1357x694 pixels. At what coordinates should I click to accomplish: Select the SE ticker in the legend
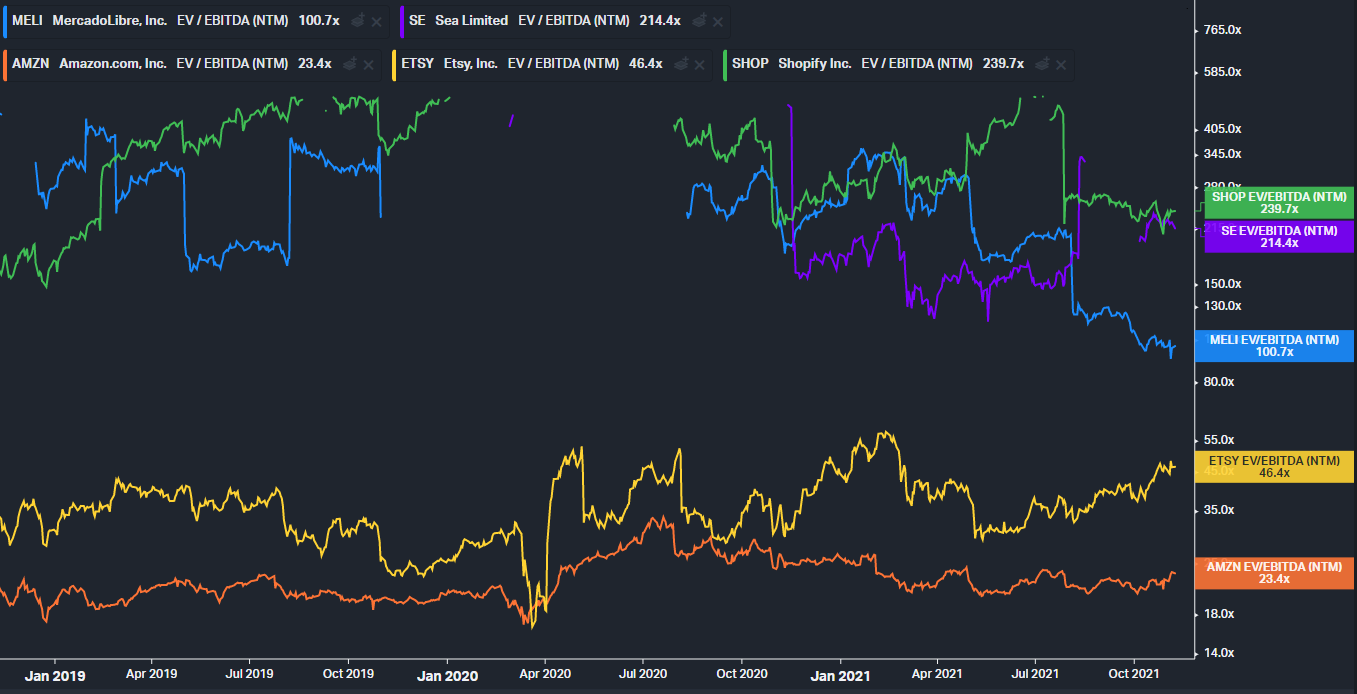click(x=417, y=21)
